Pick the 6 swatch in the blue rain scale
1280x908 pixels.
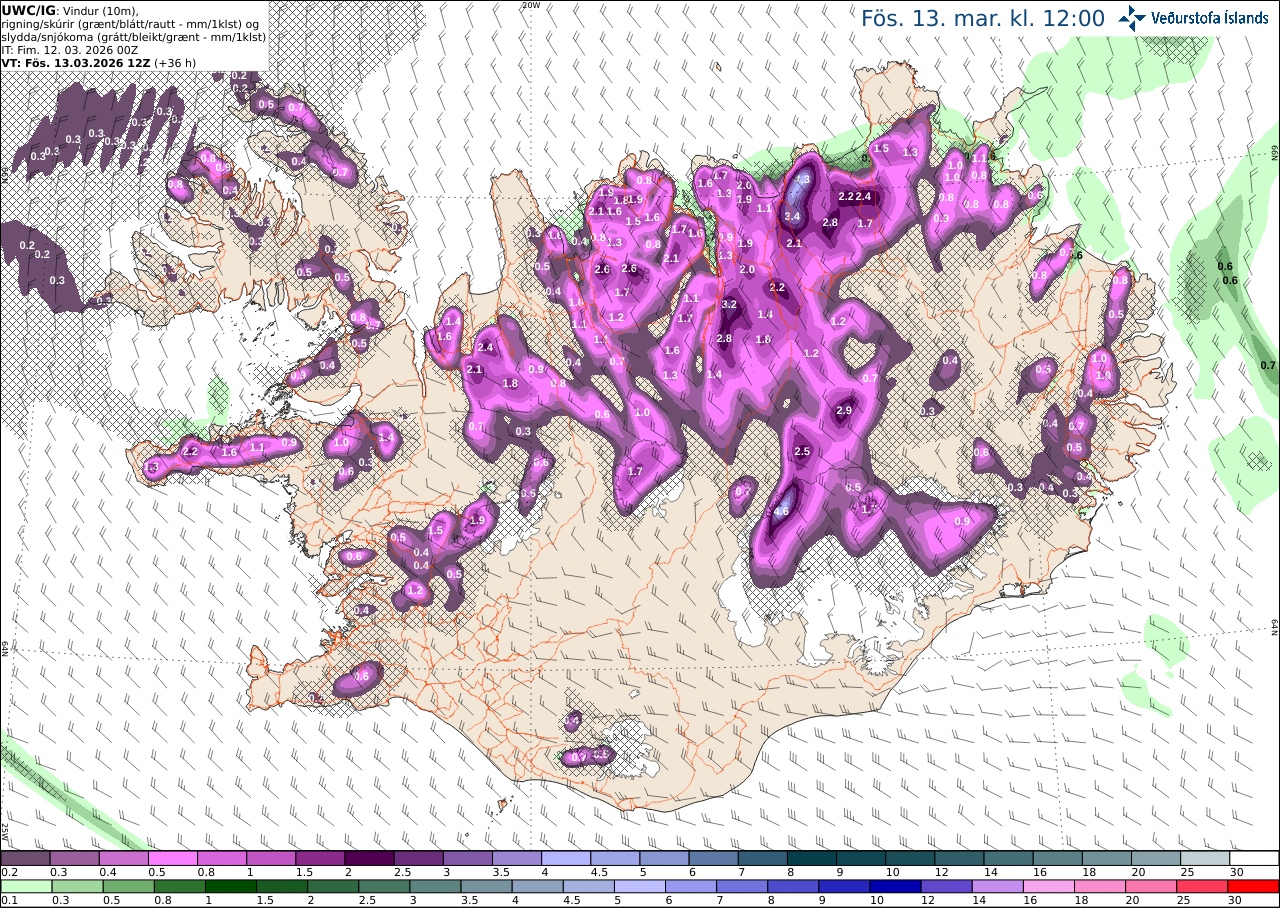690,886
